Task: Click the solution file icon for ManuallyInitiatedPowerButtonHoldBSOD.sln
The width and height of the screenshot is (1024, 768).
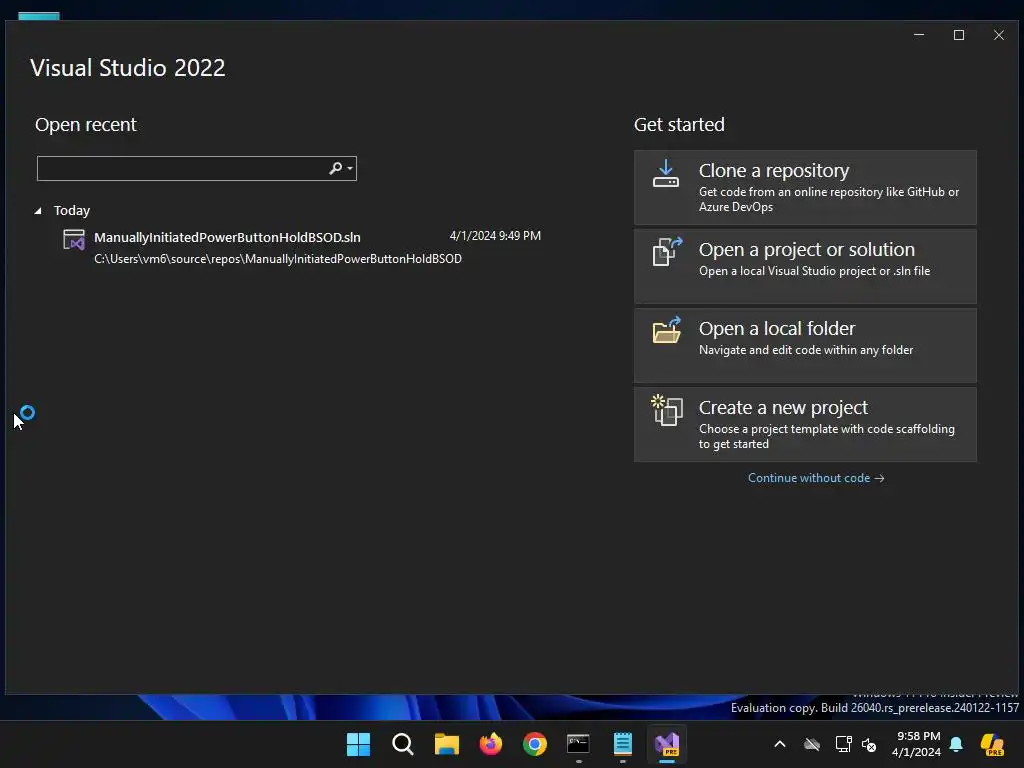Action: (74, 240)
